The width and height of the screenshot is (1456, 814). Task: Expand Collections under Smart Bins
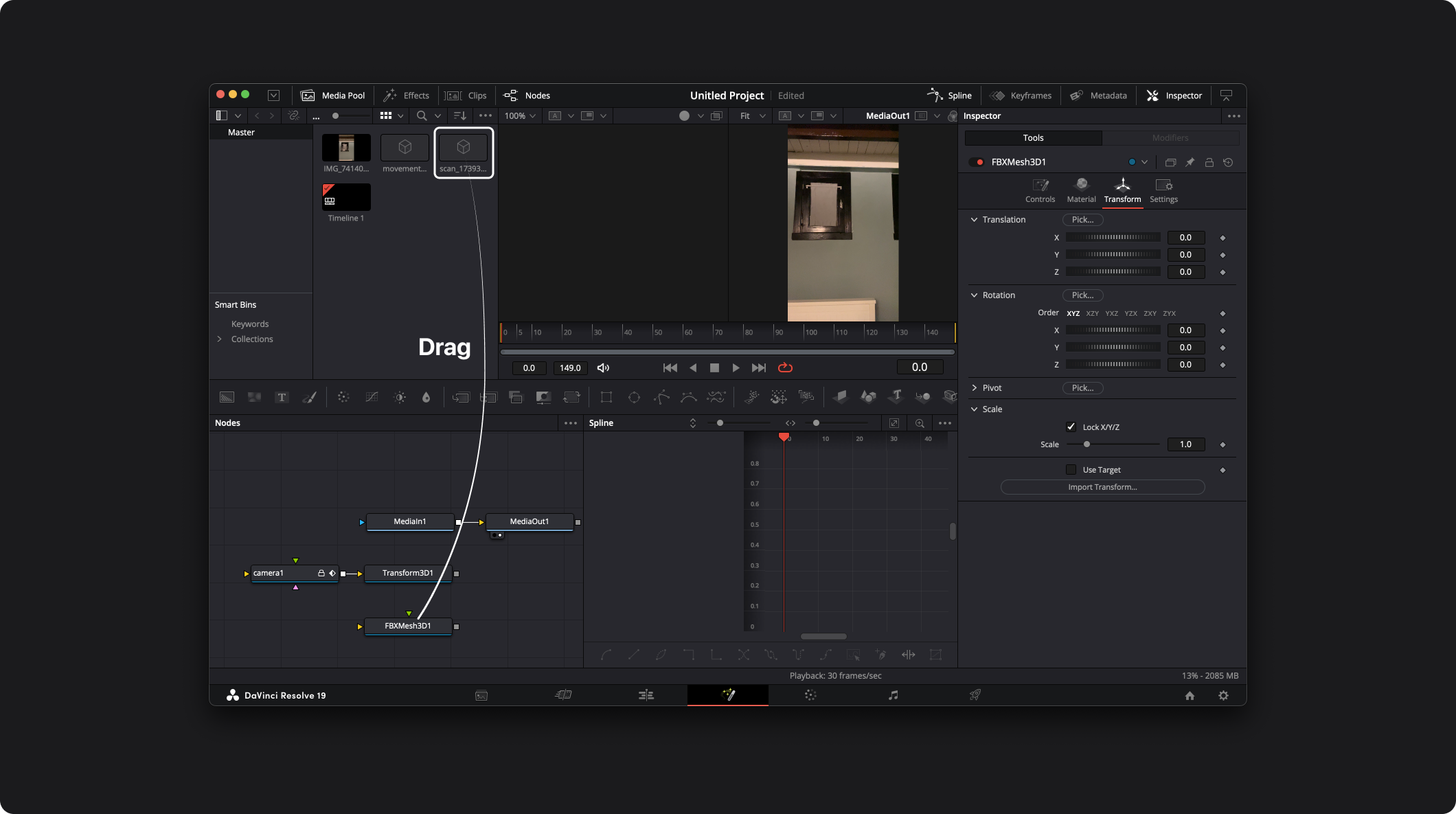pos(220,339)
